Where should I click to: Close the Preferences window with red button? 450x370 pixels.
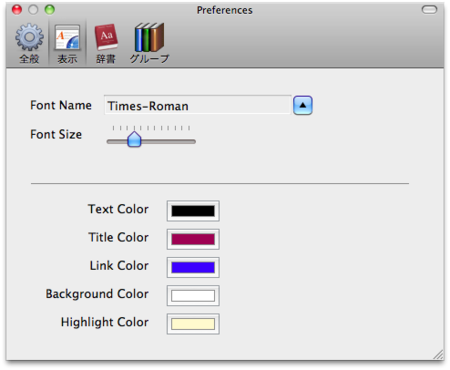tap(17, 10)
